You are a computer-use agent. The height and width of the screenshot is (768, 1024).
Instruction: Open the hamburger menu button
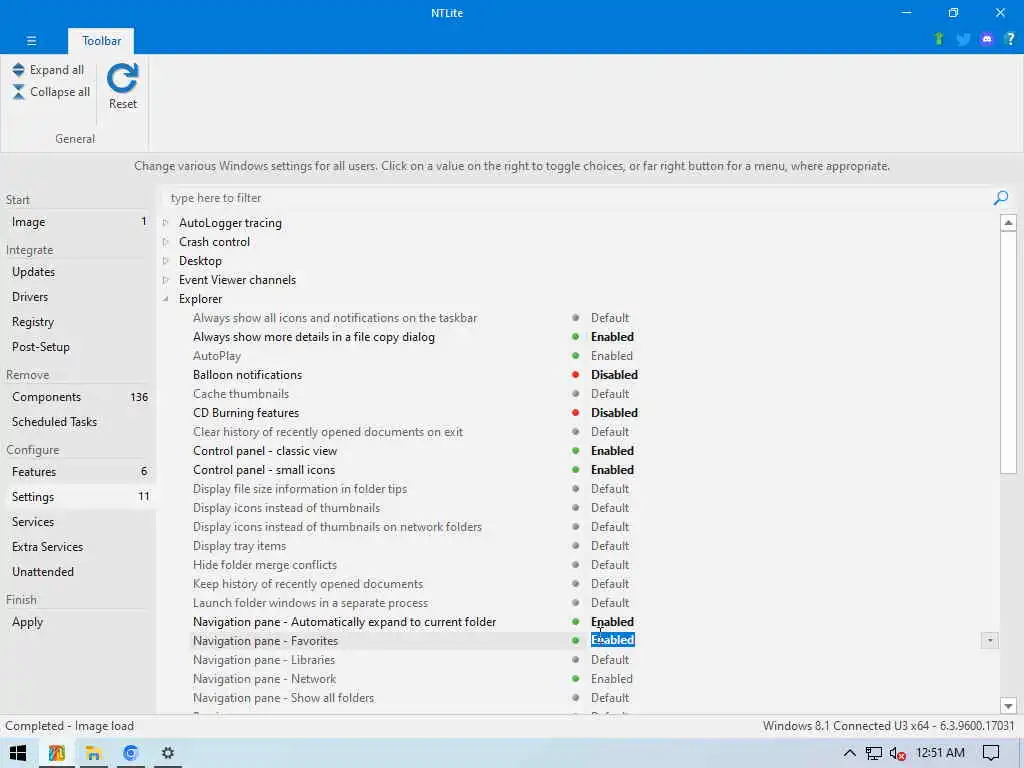click(x=31, y=40)
